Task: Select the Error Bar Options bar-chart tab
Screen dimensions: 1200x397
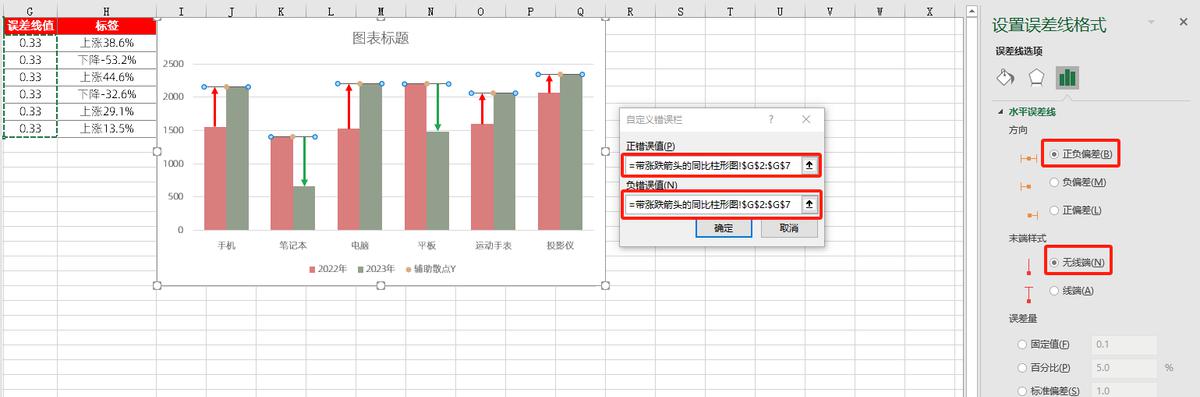Action: click(x=1068, y=77)
